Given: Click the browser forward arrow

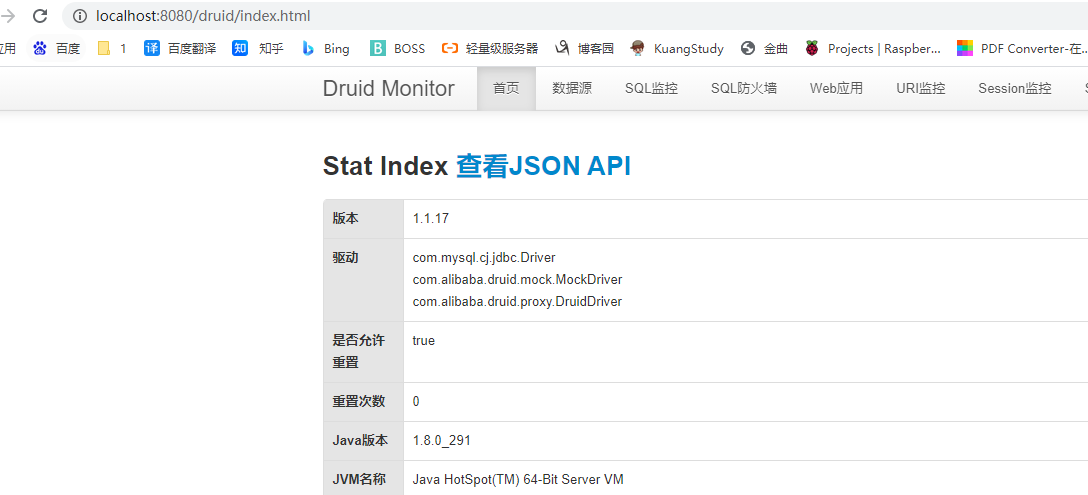Looking at the screenshot, I should point(8,16).
